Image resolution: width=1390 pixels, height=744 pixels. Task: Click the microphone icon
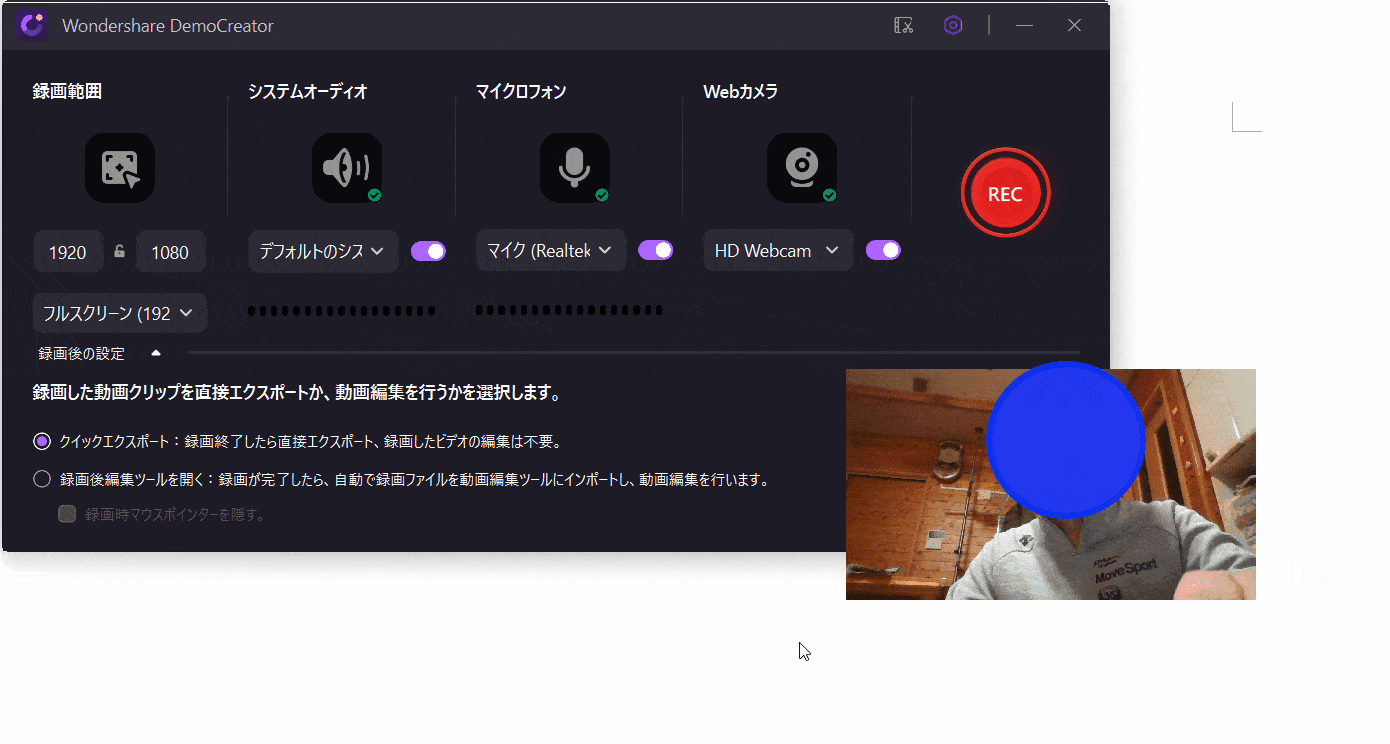(574, 168)
